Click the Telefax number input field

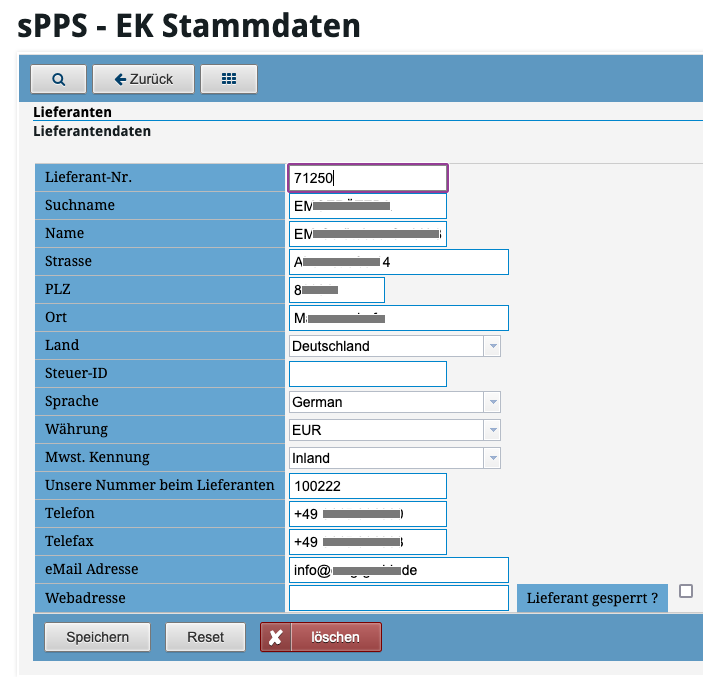click(367, 542)
